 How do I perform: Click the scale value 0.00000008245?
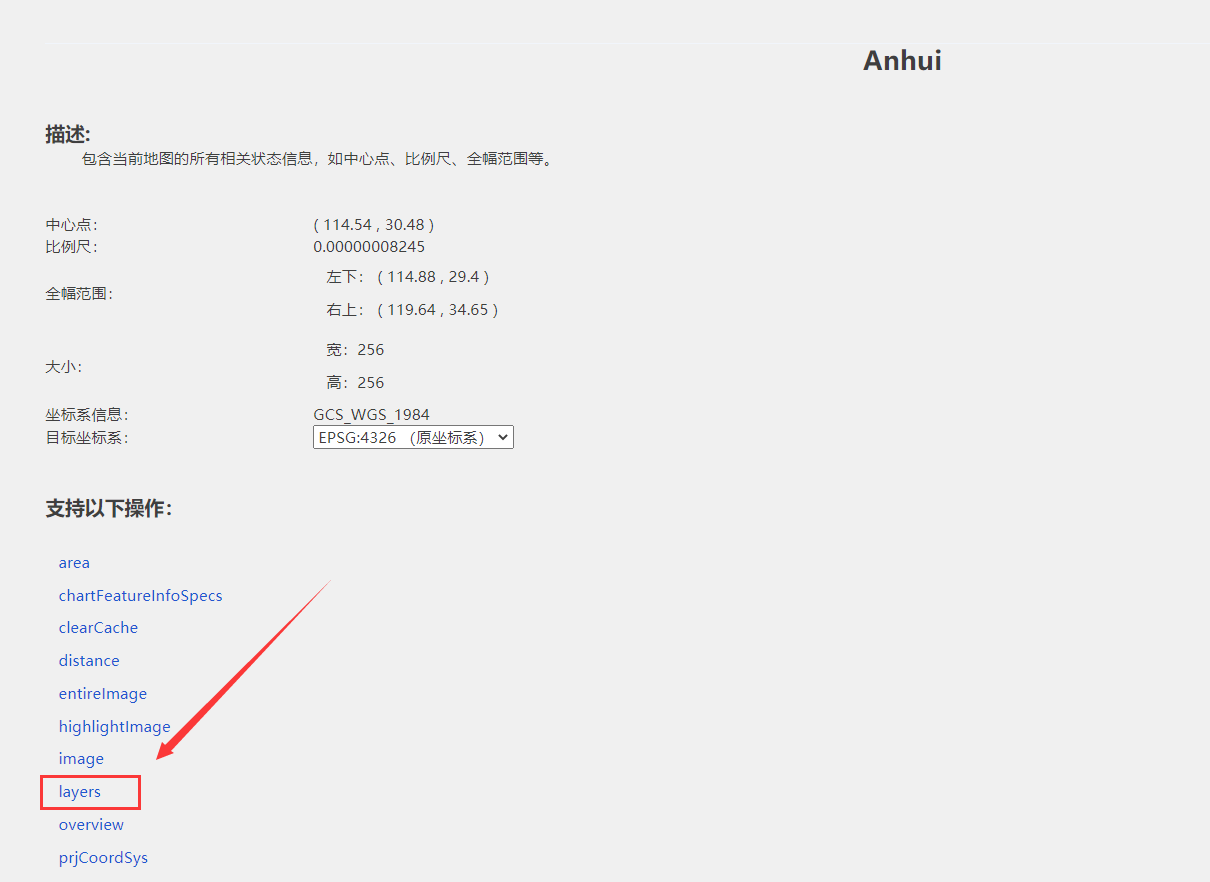pyautogui.click(x=369, y=247)
